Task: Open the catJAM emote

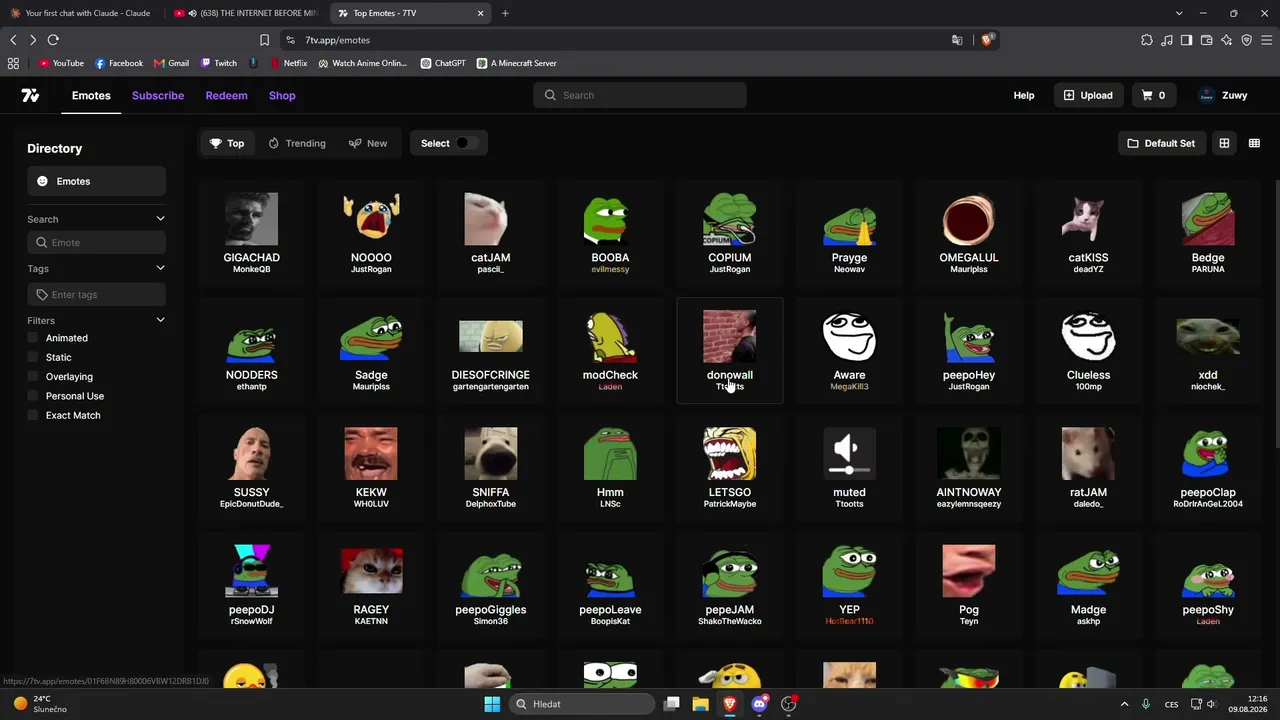Action: pos(490,233)
